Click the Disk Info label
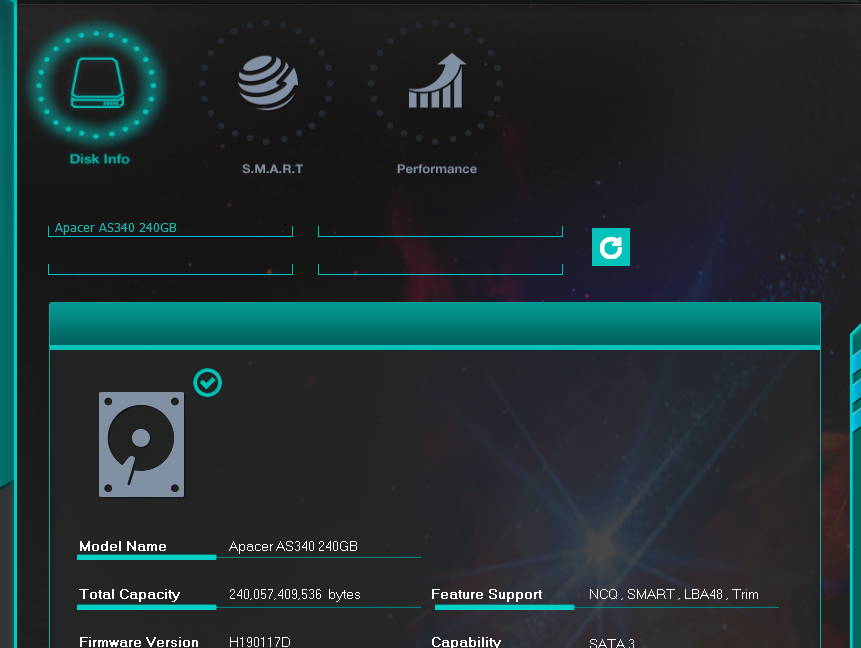Screen dimensions: 861x648 (x=99, y=159)
